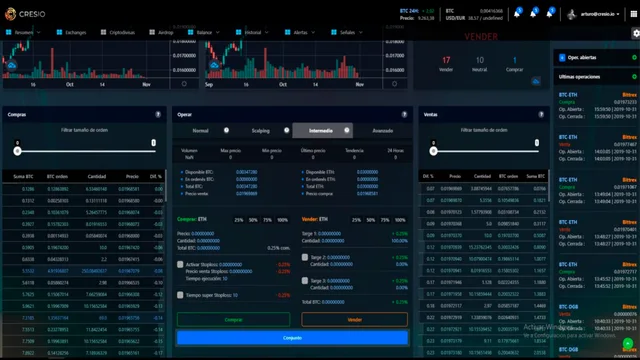Click the Tiempo ejecución value field
640x360 pixels.
tap(225, 278)
